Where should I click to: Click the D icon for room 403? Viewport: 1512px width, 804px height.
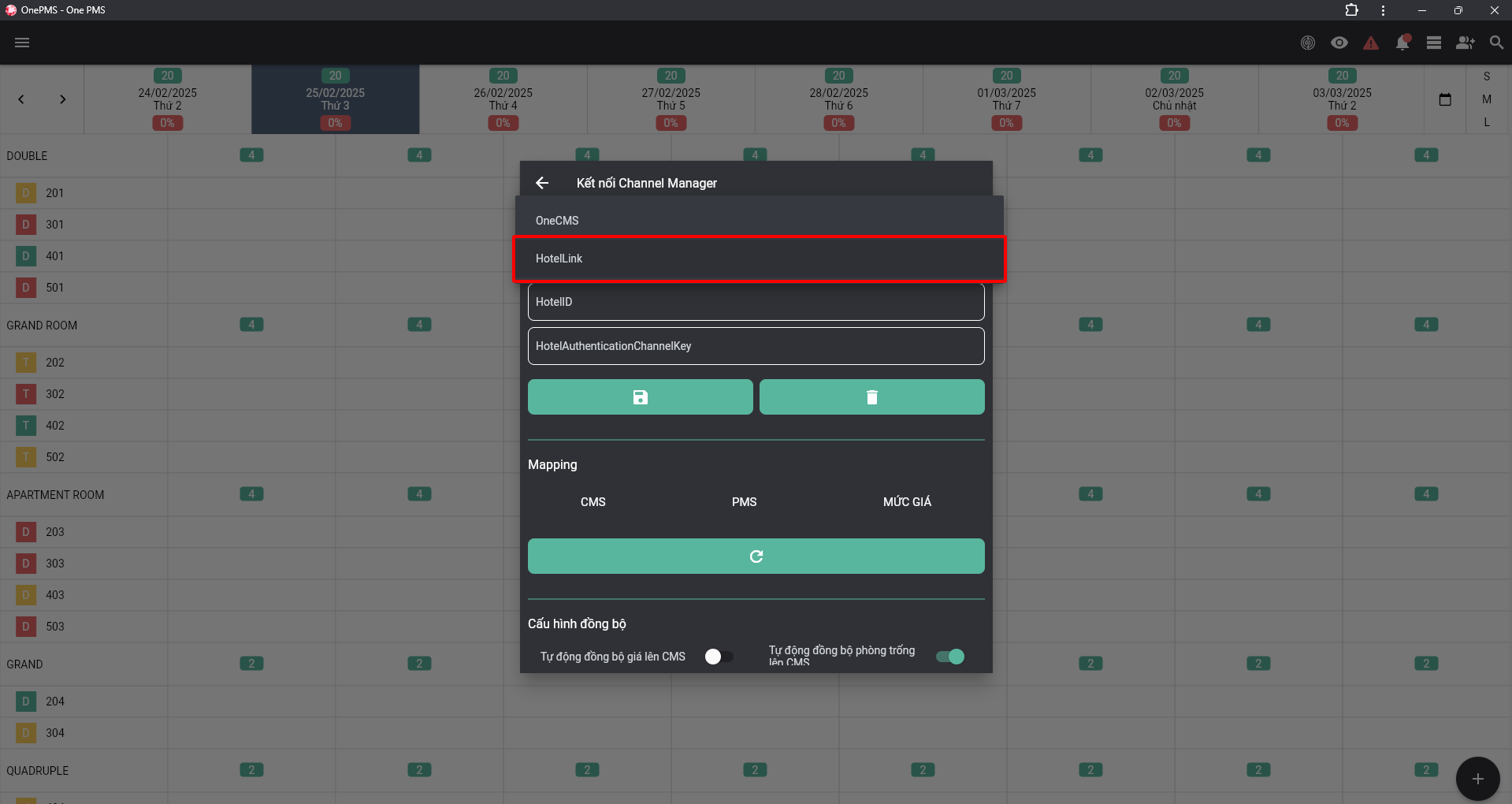tap(26, 595)
